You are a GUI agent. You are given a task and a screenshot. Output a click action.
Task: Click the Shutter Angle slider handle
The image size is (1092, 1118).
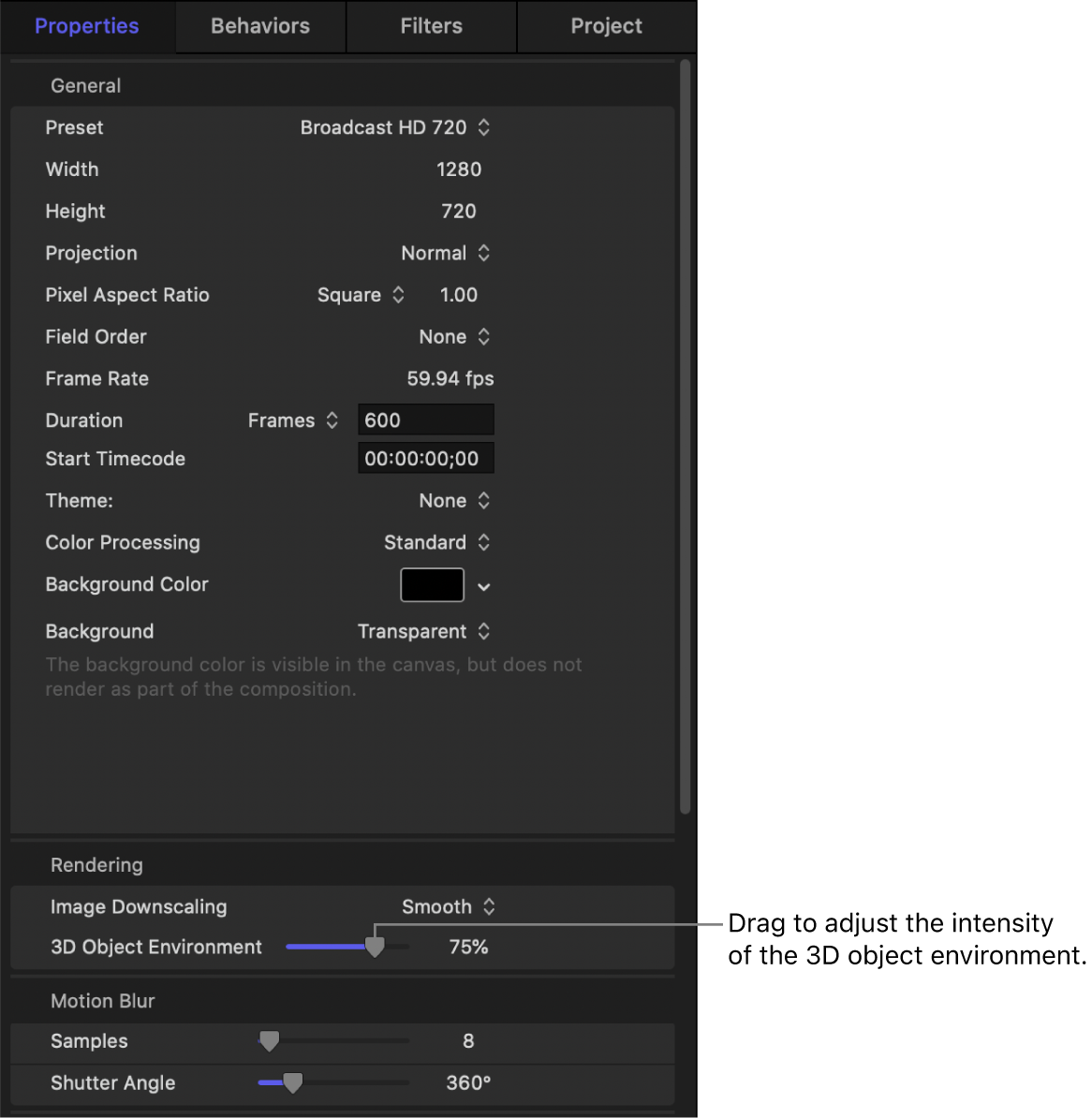[294, 1082]
